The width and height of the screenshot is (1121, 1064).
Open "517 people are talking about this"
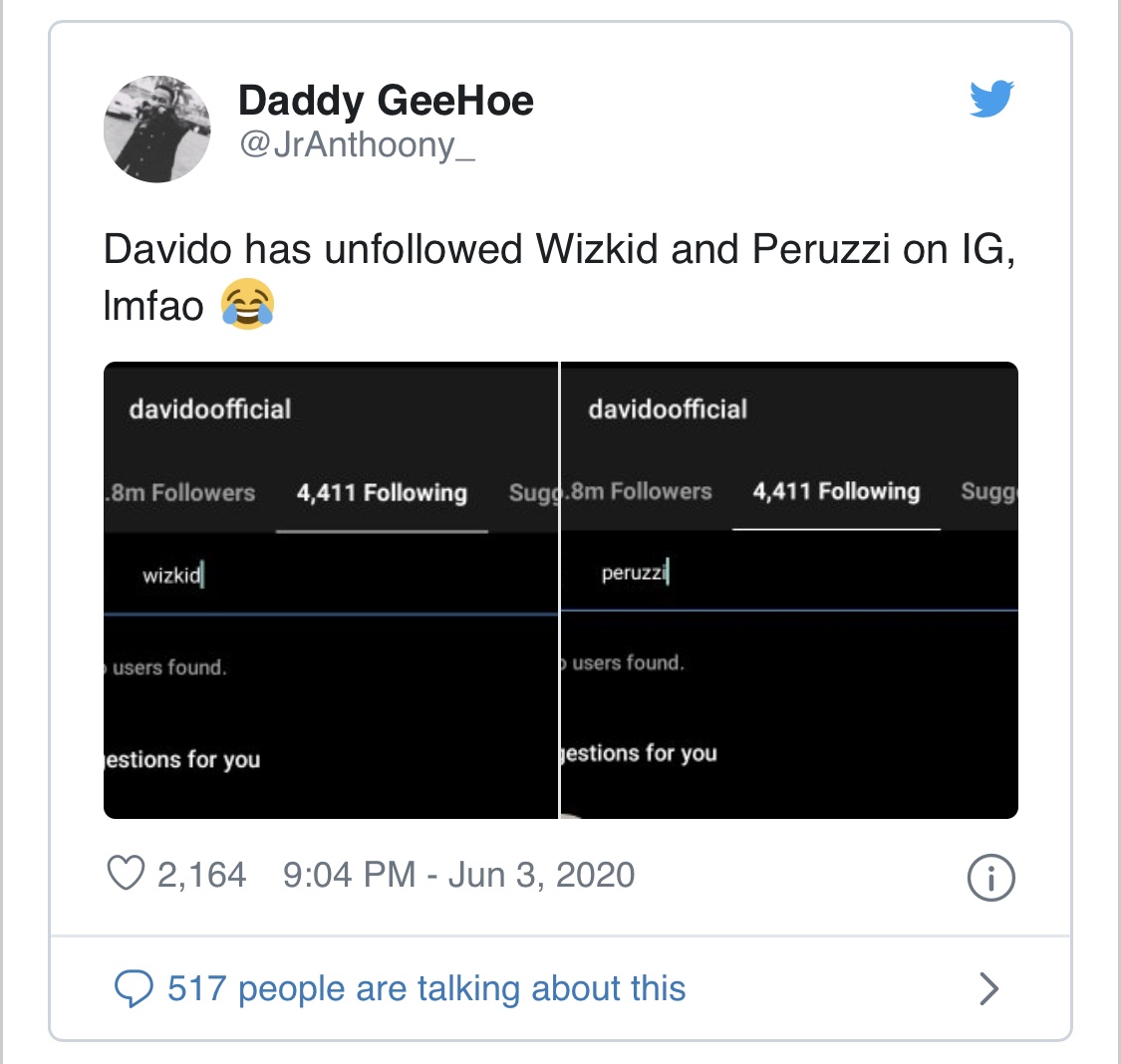click(426, 989)
